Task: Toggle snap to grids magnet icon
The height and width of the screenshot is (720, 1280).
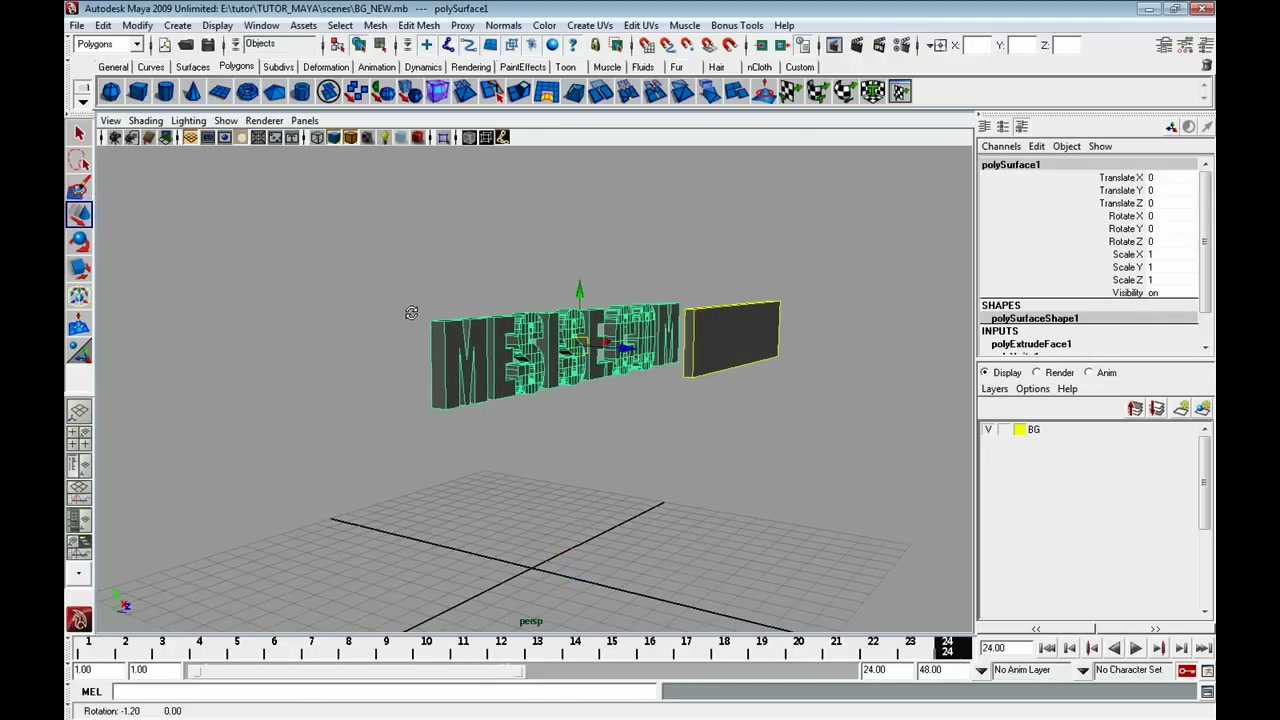Action: (x=646, y=45)
